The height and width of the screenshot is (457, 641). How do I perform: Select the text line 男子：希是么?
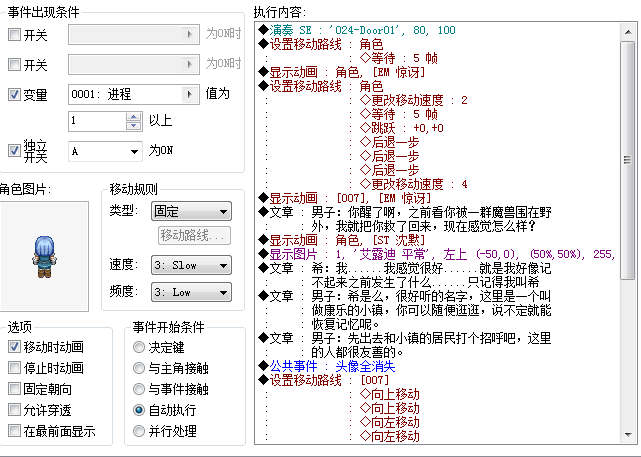pyautogui.click(x=405, y=296)
